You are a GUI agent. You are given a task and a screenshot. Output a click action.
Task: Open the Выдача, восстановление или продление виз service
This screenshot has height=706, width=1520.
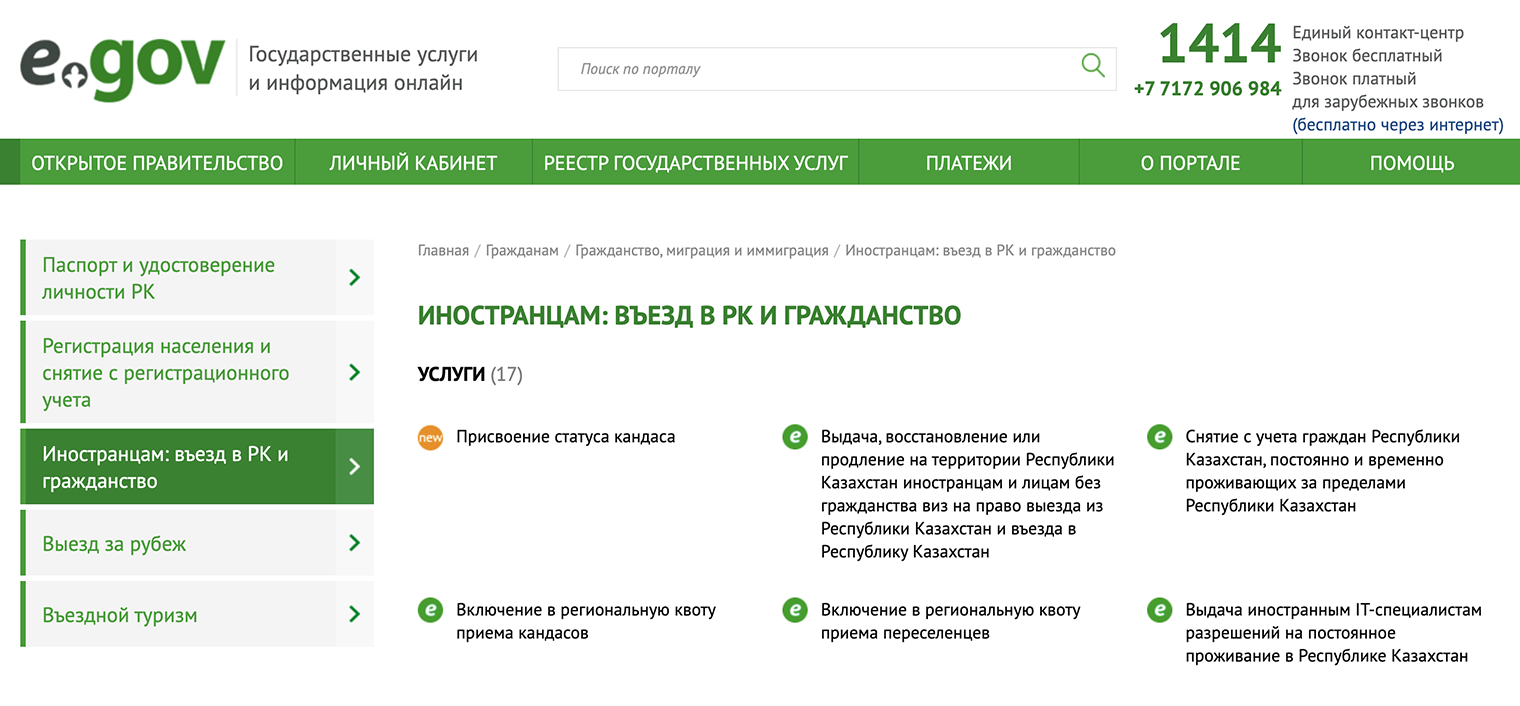coord(967,494)
